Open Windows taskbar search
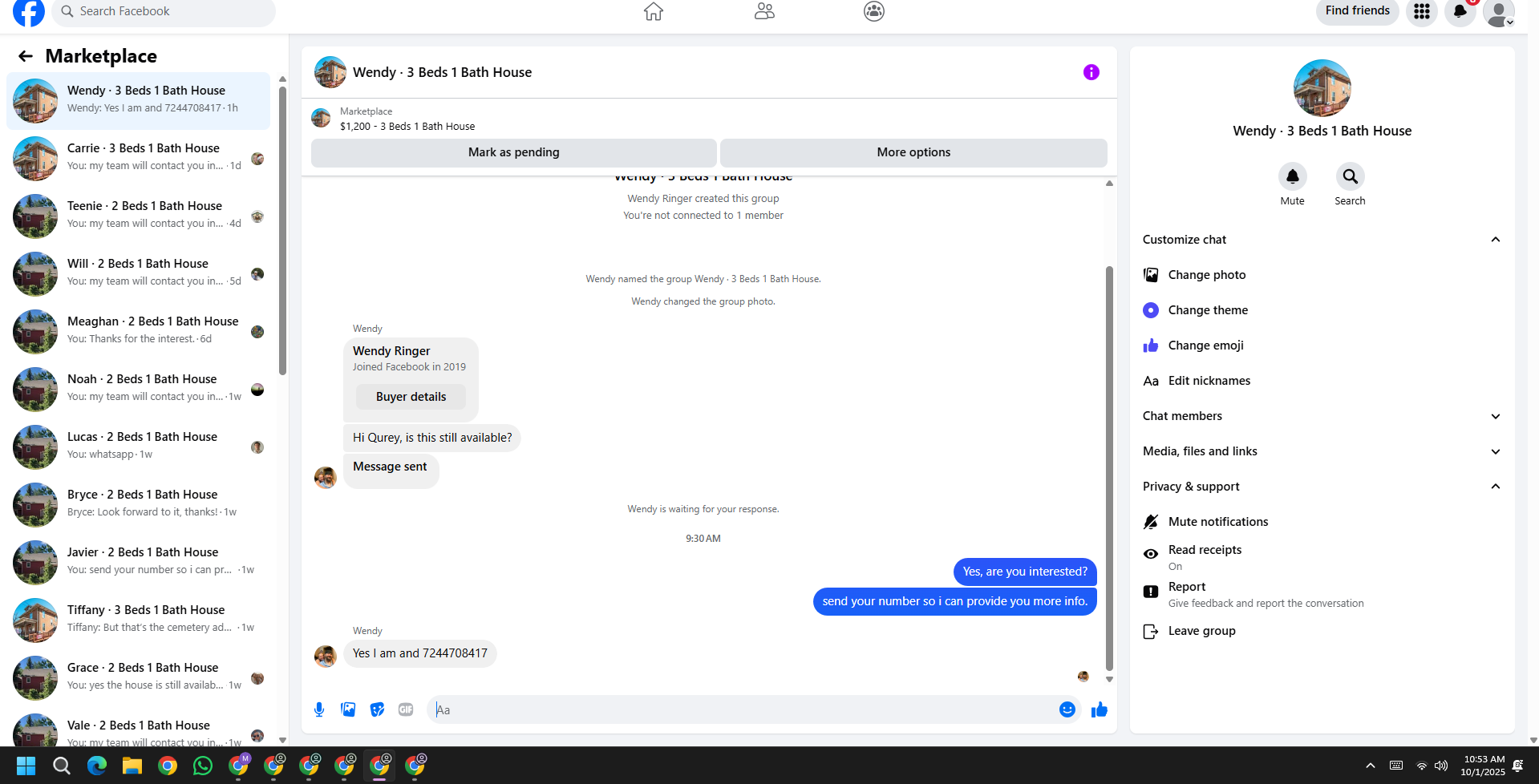Viewport: 1539px width, 784px height. 62,766
